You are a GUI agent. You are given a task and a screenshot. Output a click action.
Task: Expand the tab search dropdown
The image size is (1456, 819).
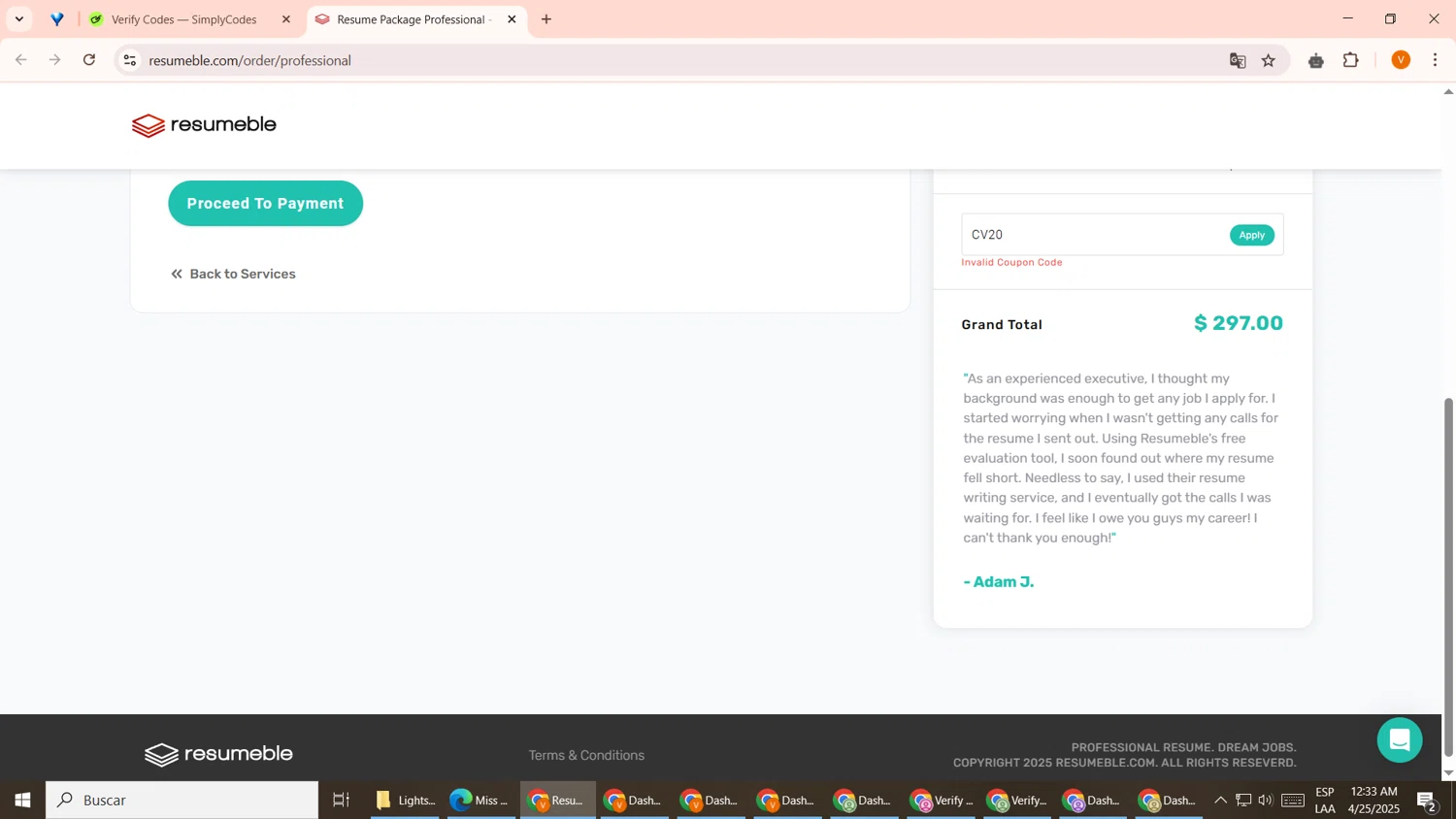18,19
